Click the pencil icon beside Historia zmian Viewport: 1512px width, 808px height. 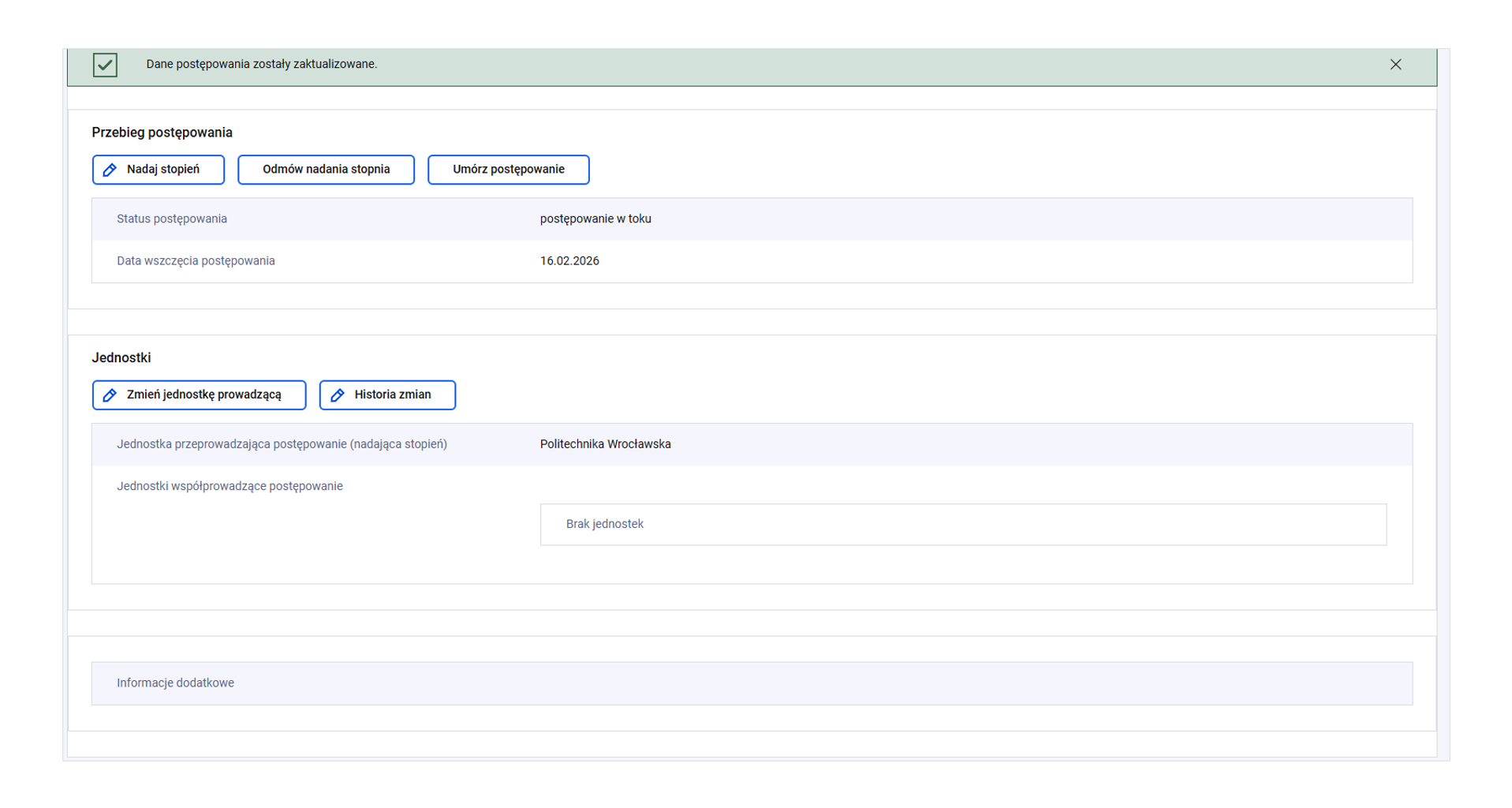tap(338, 395)
